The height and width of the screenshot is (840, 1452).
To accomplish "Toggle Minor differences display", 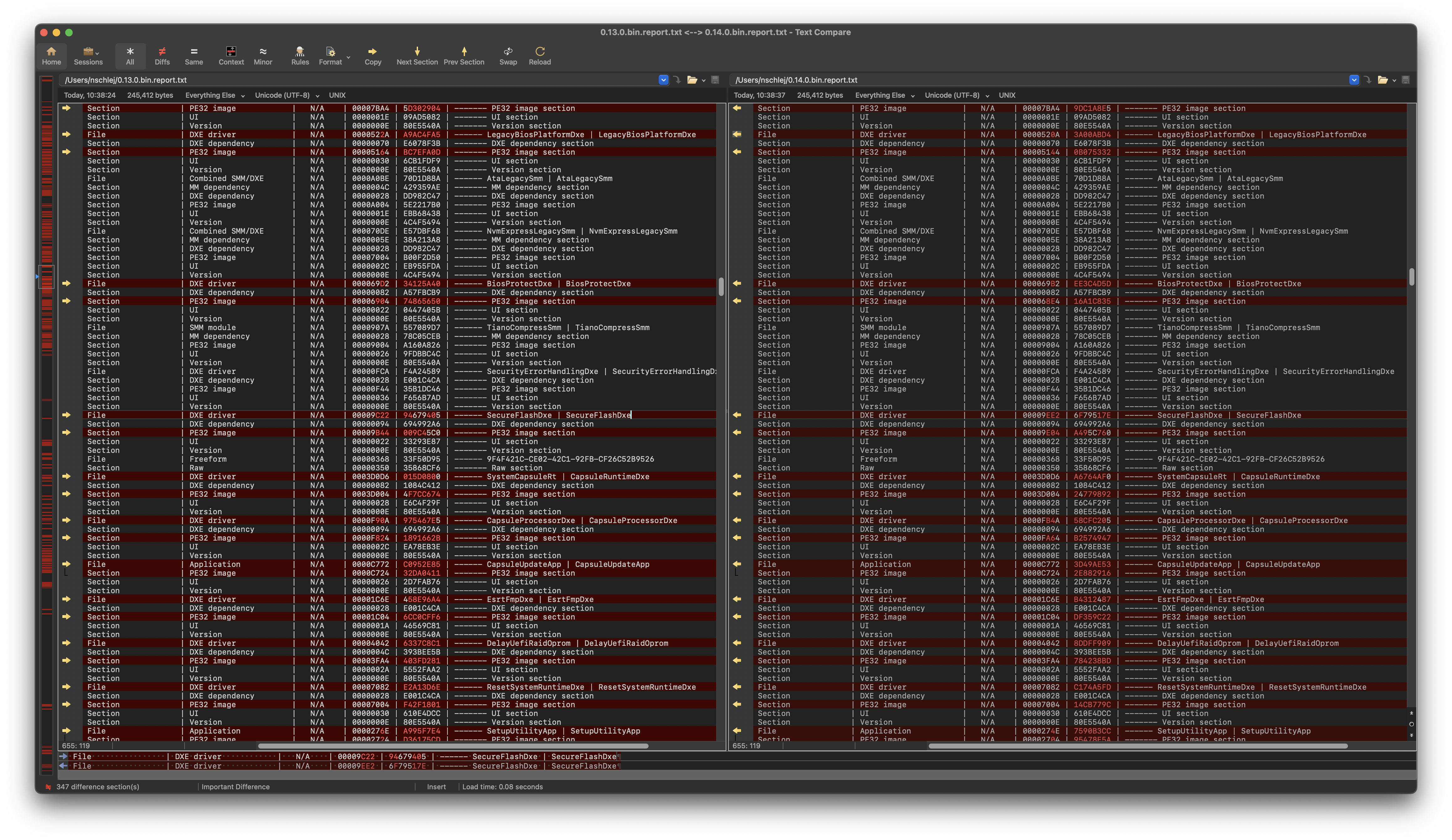I will coord(263,56).
